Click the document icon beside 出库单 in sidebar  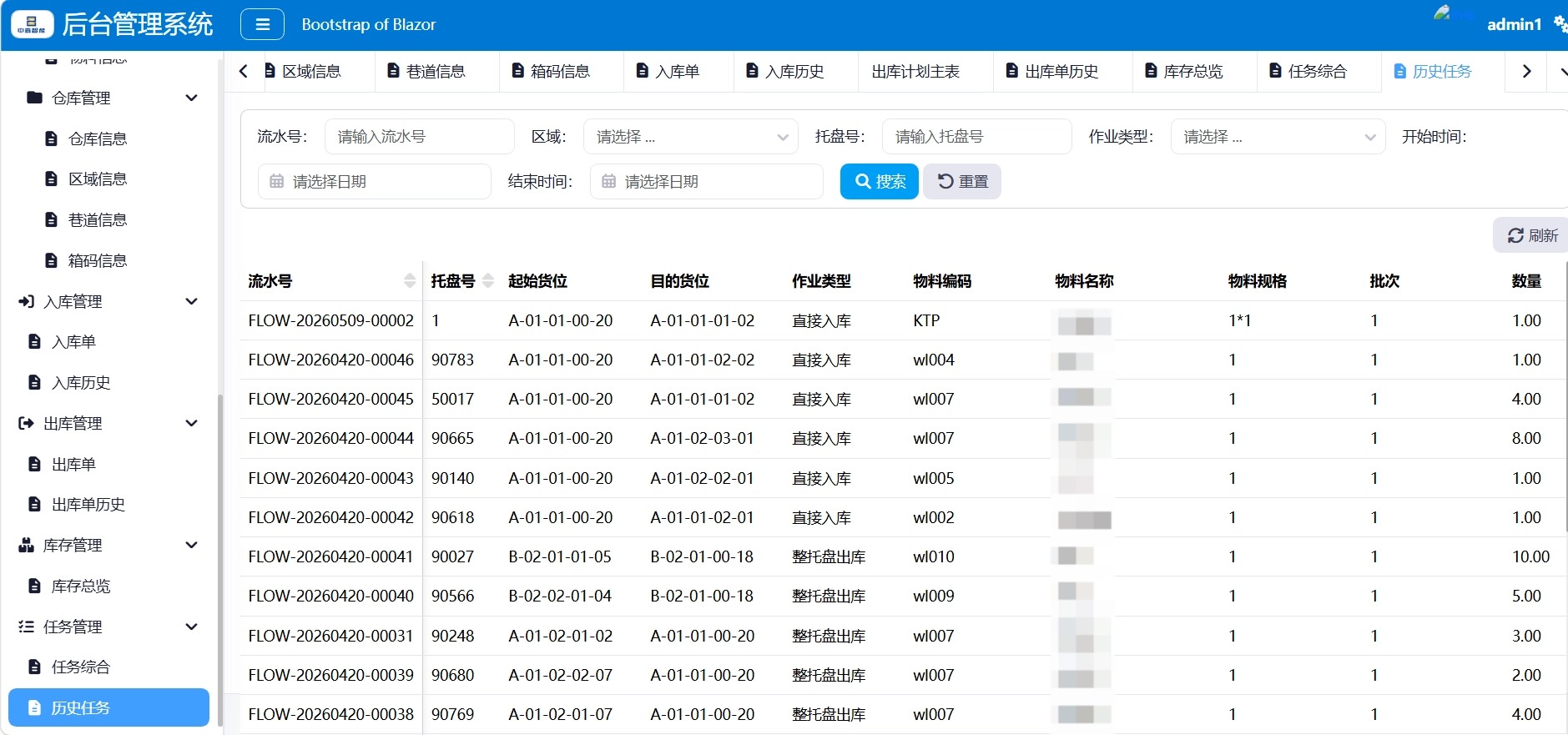point(34,464)
